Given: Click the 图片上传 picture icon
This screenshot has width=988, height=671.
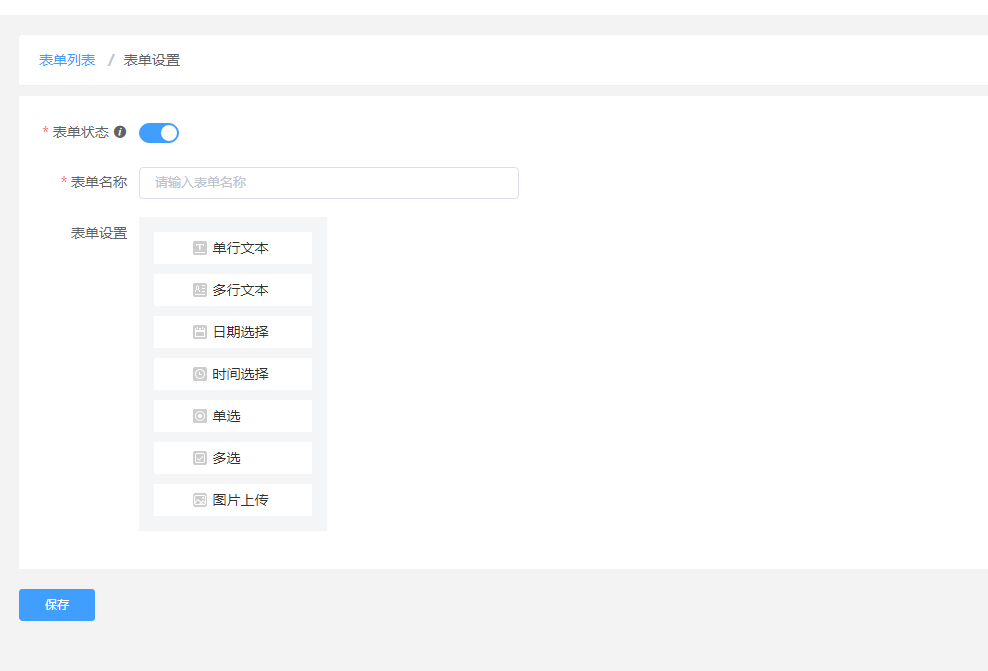Looking at the screenshot, I should click(200, 500).
